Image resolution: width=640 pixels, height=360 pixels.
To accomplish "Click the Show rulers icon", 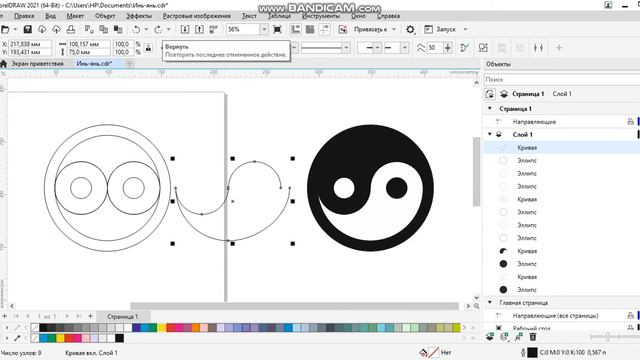I will click(296, 29).
